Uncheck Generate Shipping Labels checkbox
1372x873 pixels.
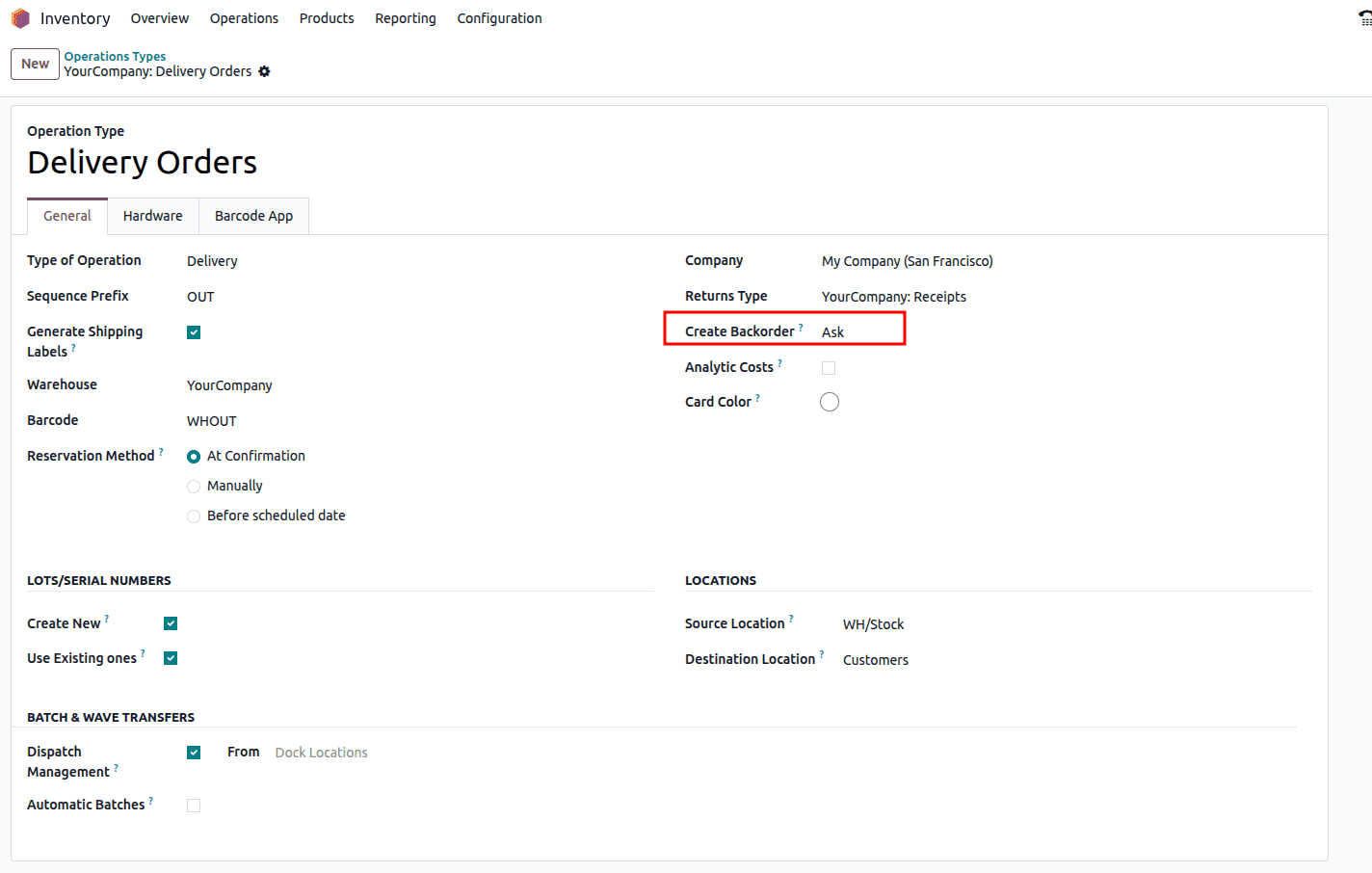click(x=194, y=332)
